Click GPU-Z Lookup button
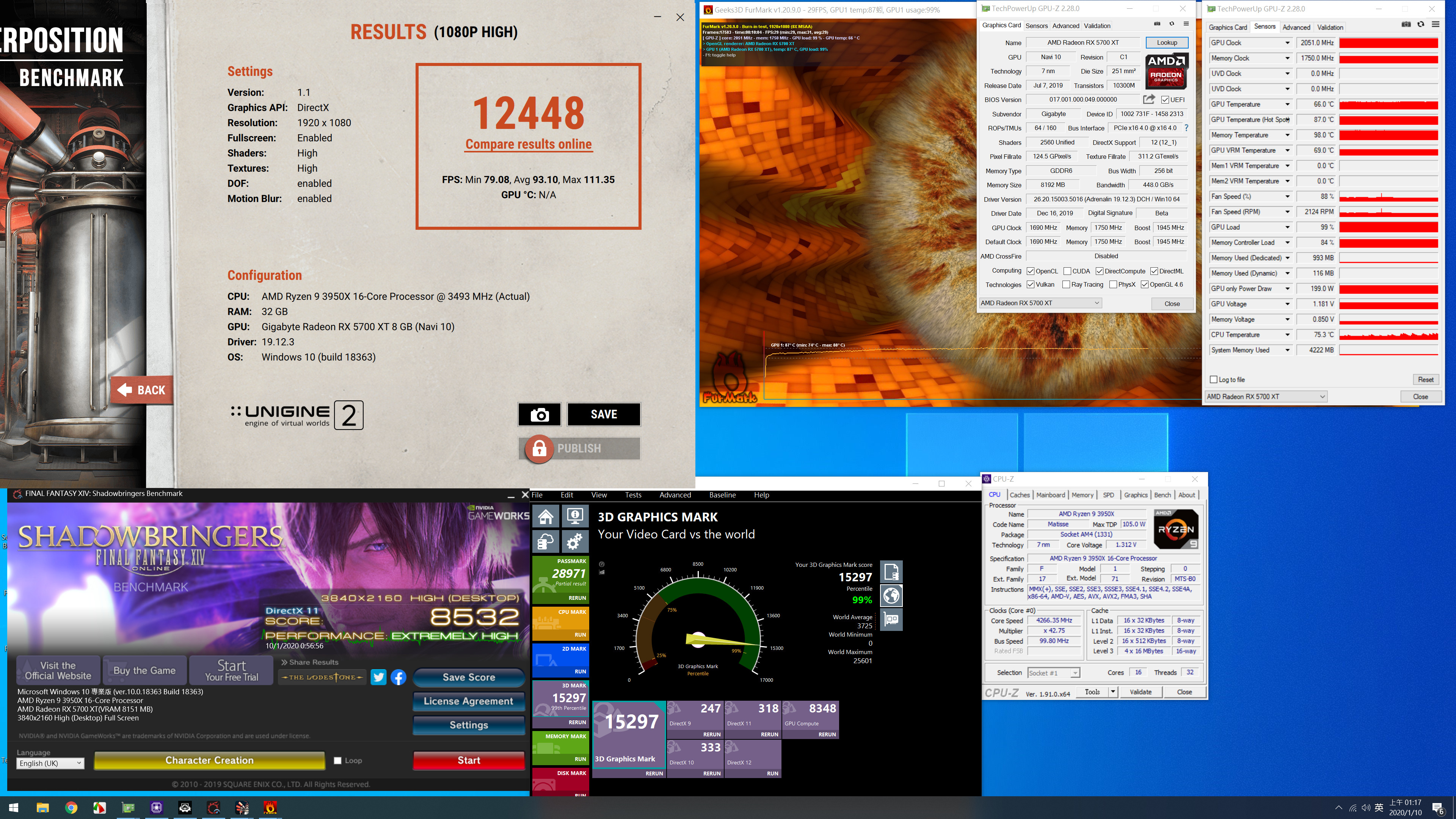Viewport: 1456px width, 819px height. click(x=1167, y=42)
